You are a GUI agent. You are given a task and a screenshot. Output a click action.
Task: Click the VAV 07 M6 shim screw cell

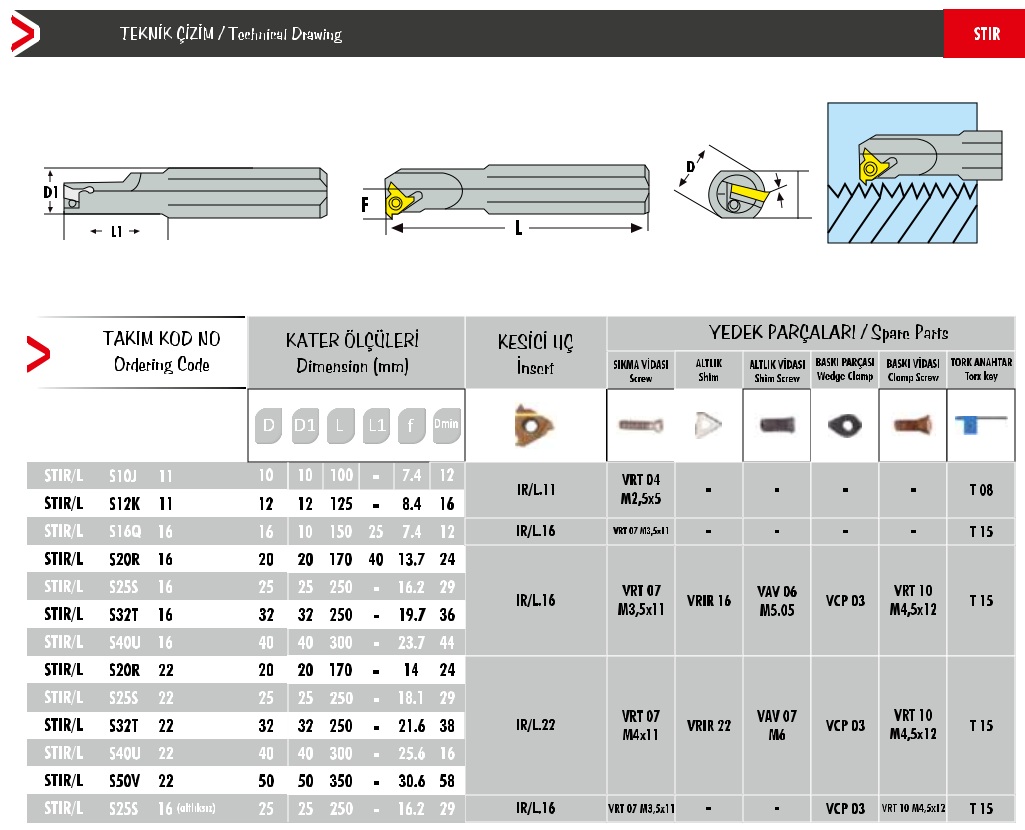click(x=777, y=725)
